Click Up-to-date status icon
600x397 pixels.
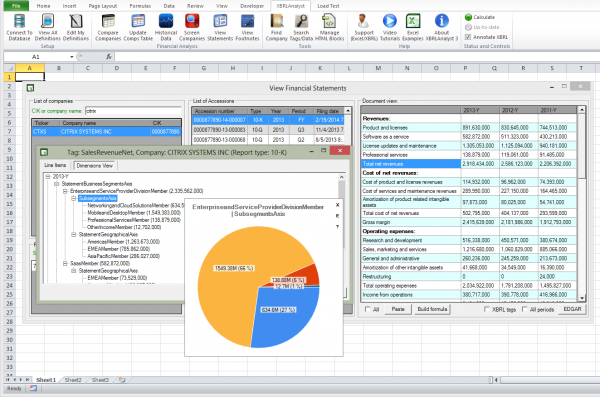coord(468,27)
